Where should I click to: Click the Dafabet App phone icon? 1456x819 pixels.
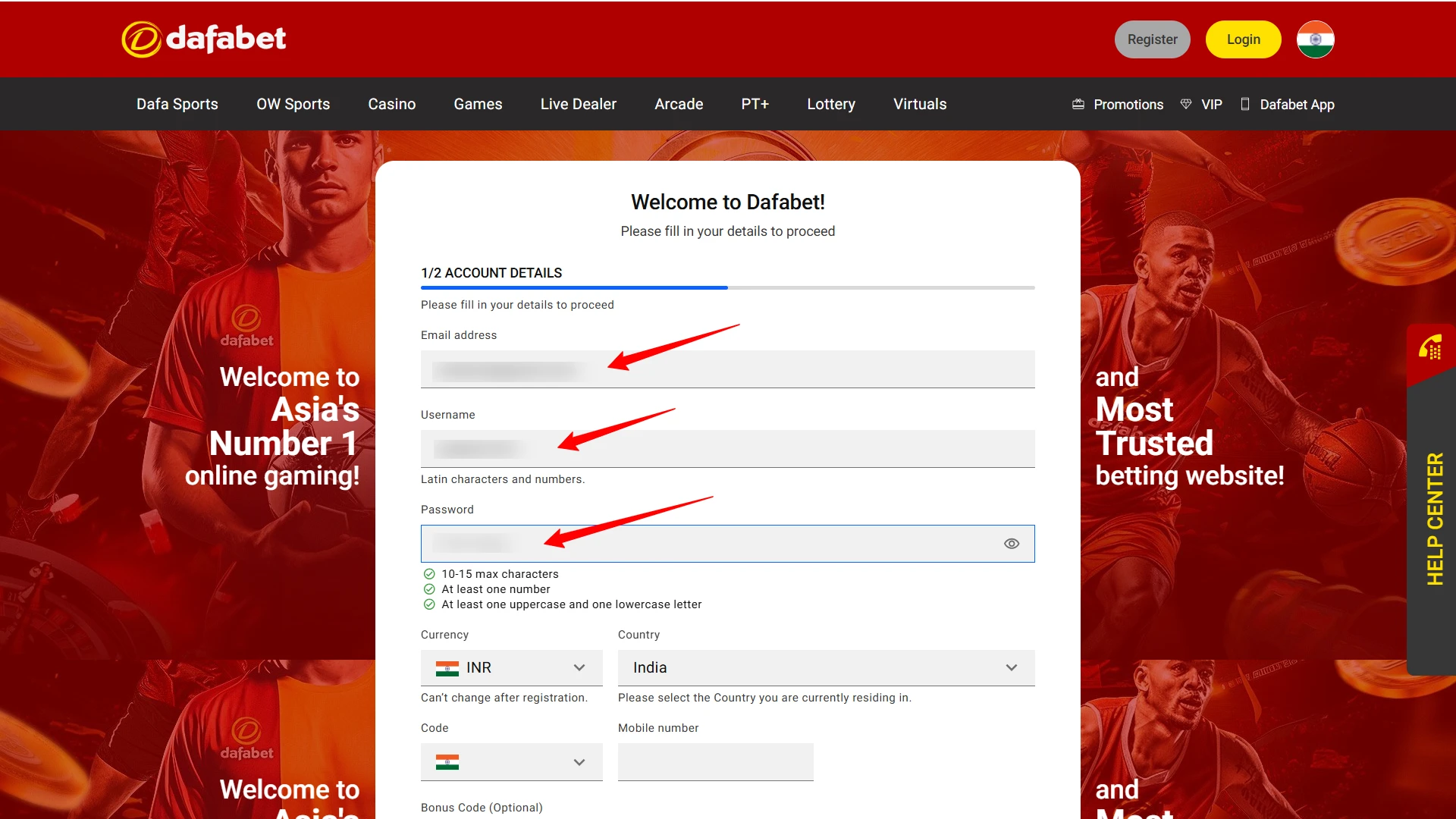[1244, 104]
